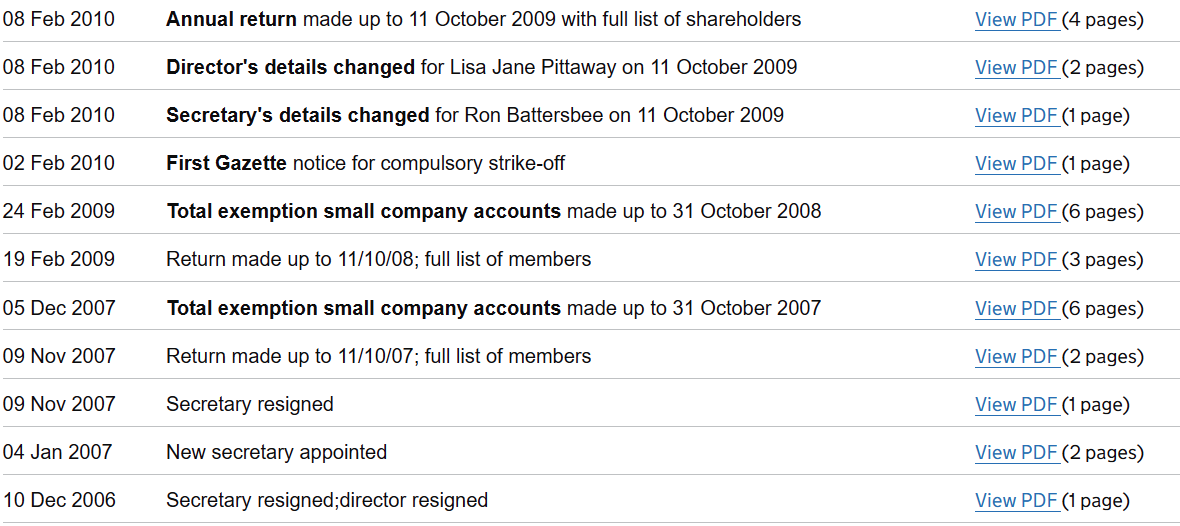
Task: Select the Annual return description text
Action: 483,20
